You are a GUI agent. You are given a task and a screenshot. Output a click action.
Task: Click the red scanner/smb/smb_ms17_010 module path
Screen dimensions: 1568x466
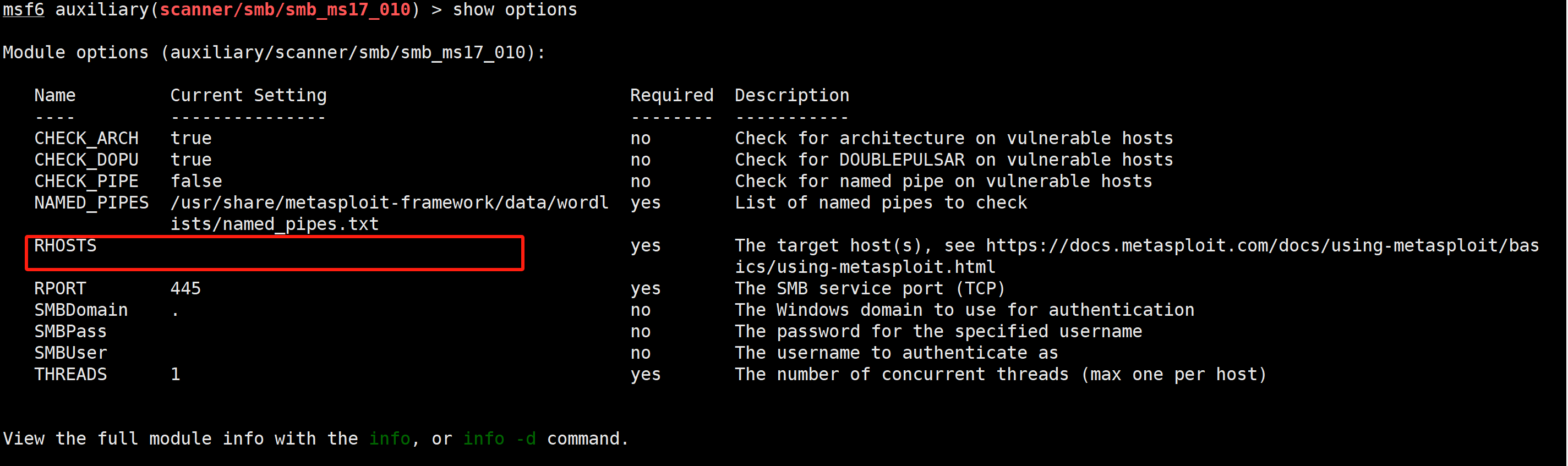pyautogui.click(x=285, y=10)
